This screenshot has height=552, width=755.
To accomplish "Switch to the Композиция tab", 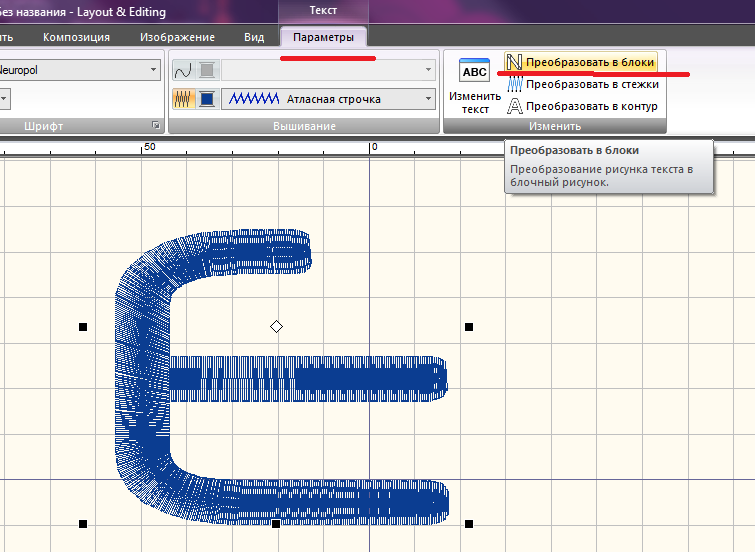I will (76, 37).
